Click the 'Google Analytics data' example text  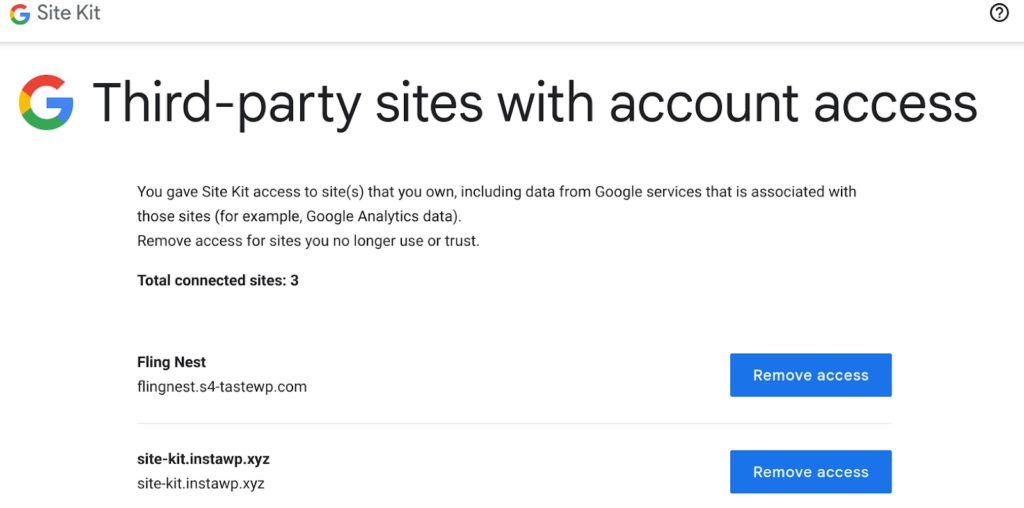tap(383, 216)
